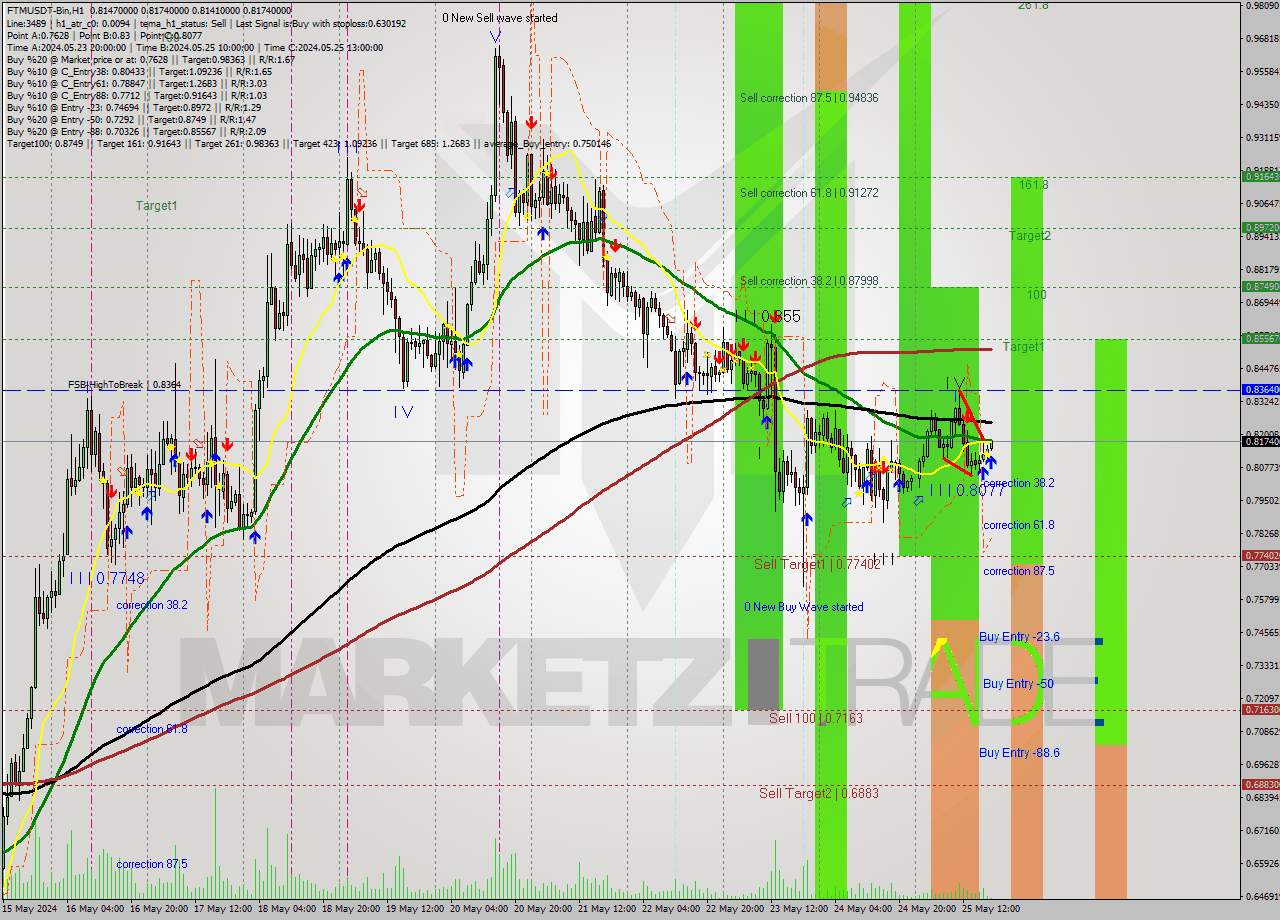Click '19 May 12:00' on the time axis
Screen dimensions: 1280x920
point(416,909)
